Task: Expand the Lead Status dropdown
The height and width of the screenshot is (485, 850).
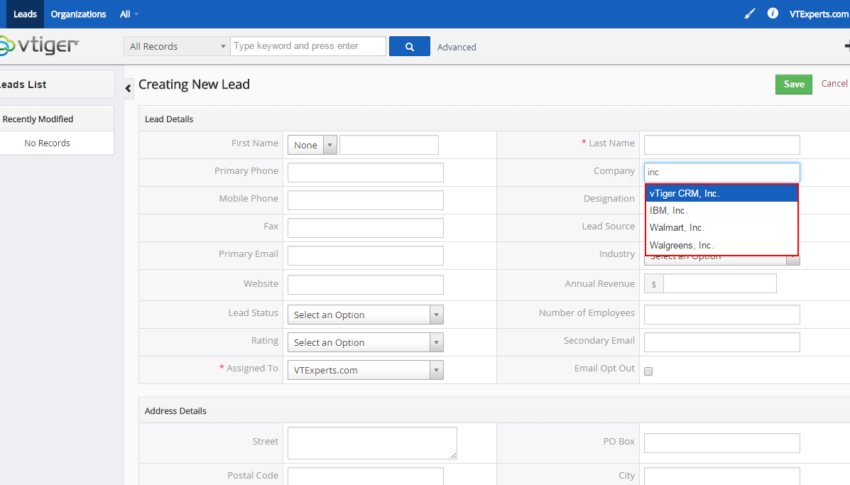Action: [x=365, y=315]
